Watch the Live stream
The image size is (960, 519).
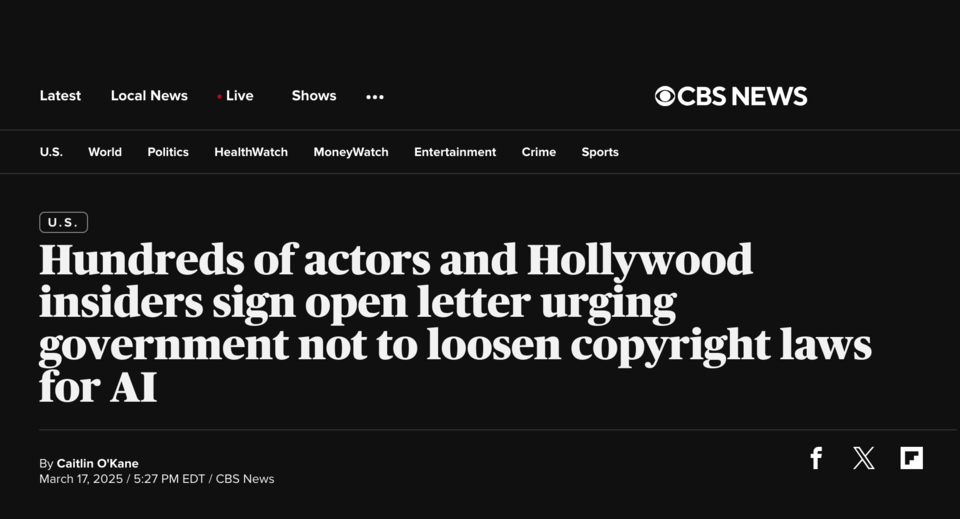pyautogui.click(x=238, y=96)
